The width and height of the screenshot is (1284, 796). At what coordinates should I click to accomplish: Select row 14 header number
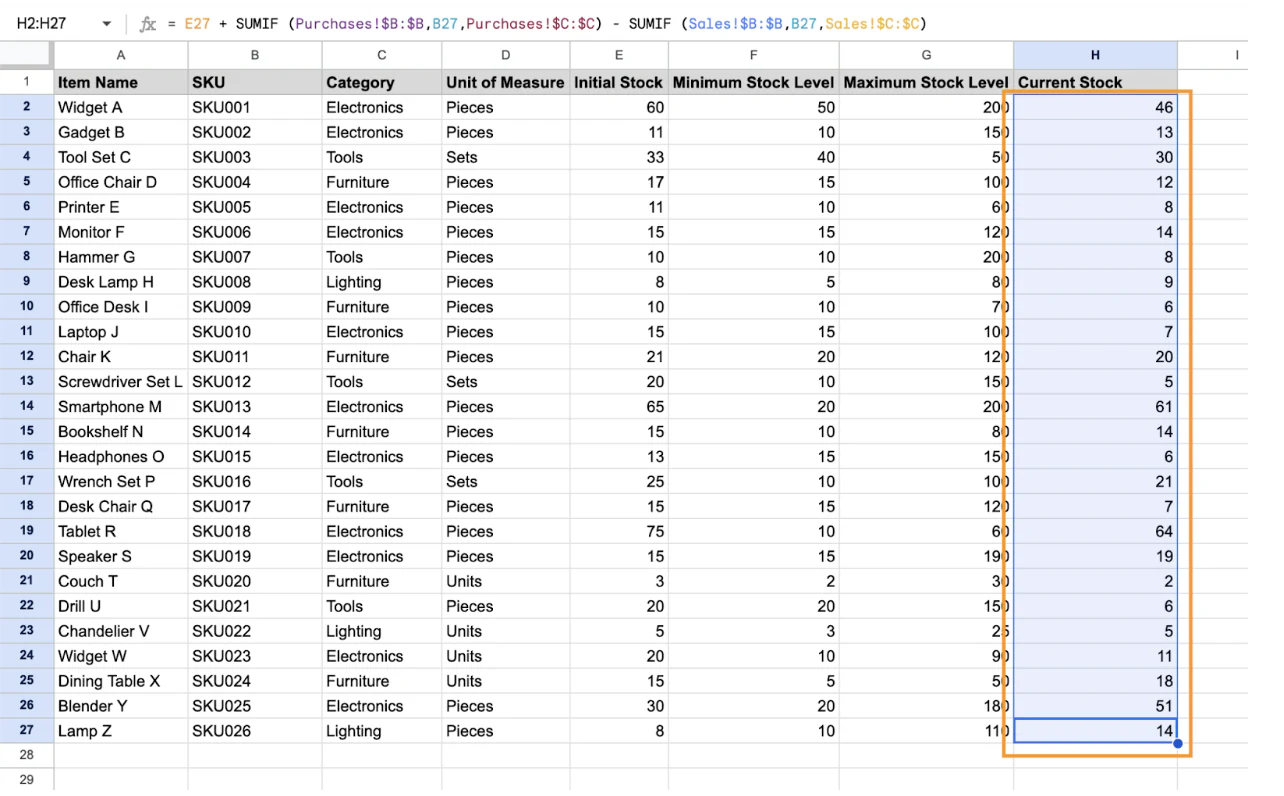tap(27, 406)
